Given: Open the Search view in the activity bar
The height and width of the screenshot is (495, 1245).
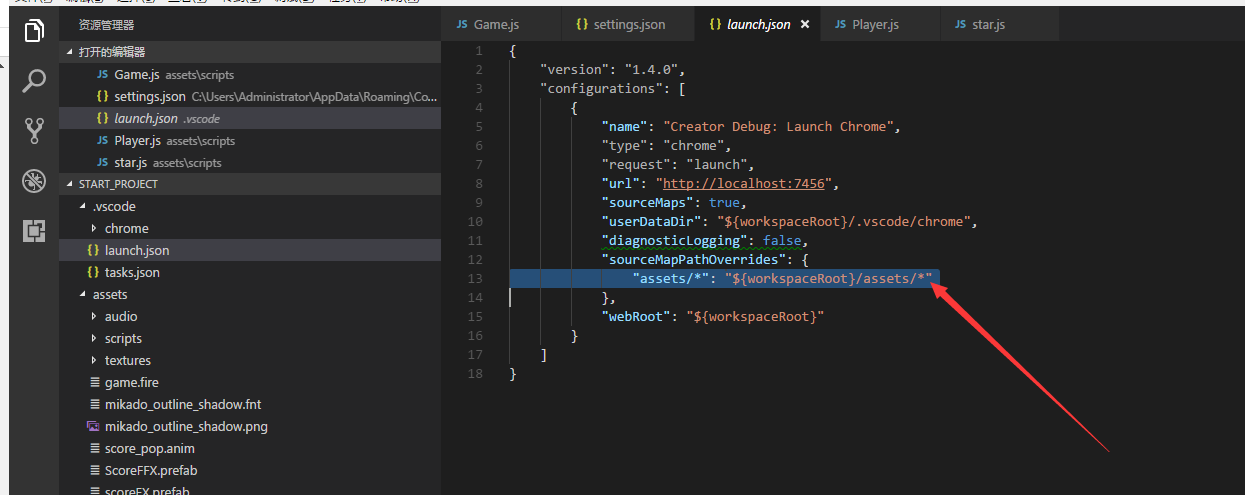Looking at the screenshot, I should point(34,80).
